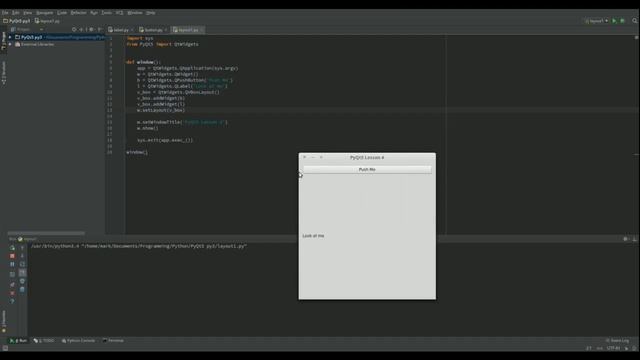This screenshot has height=360, width=640.
Task: Rerun layout1 using the Run panel rerun icon
Action: pyautogui.click(x=12, y=248)
